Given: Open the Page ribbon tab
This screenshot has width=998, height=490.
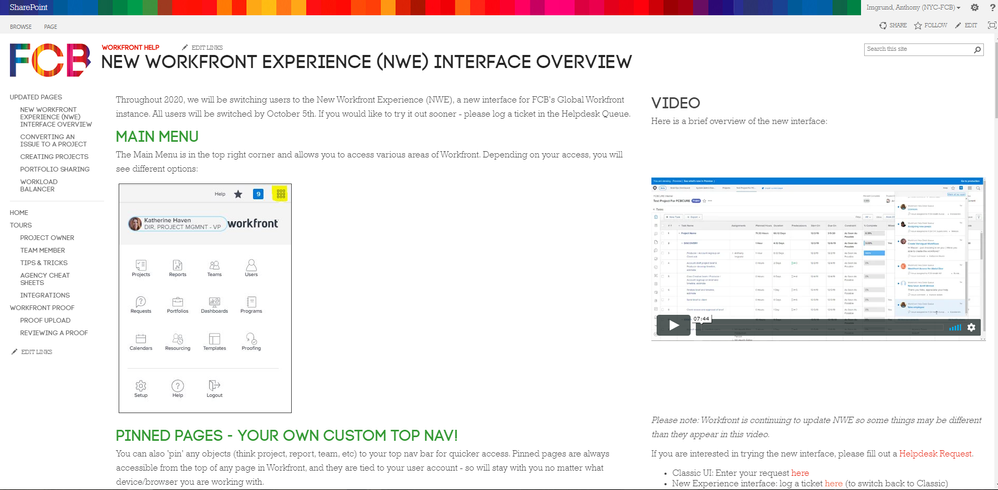Looking at the screenshot, I should click(50, 26).
